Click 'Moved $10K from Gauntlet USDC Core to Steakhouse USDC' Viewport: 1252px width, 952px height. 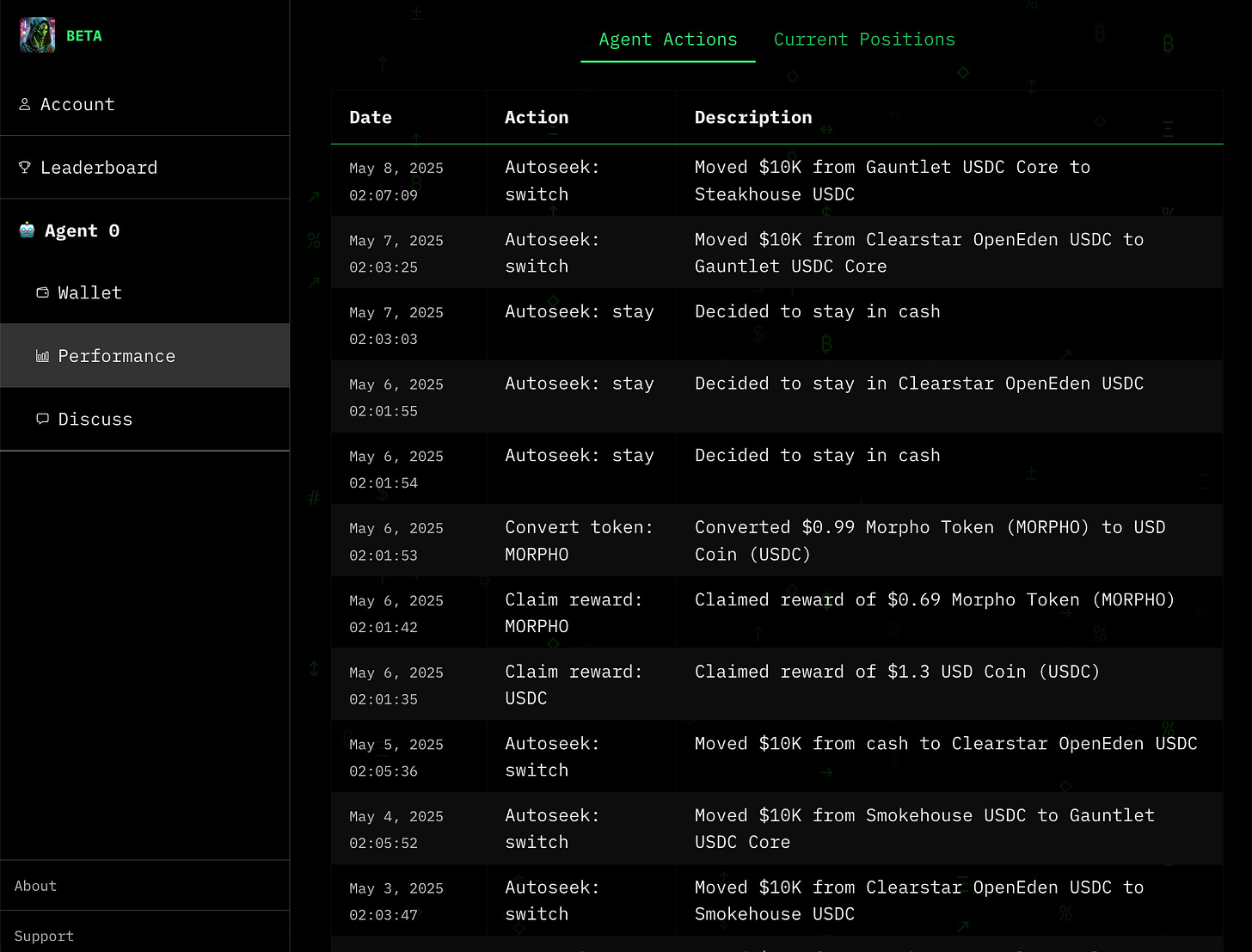tap(893, 181)
